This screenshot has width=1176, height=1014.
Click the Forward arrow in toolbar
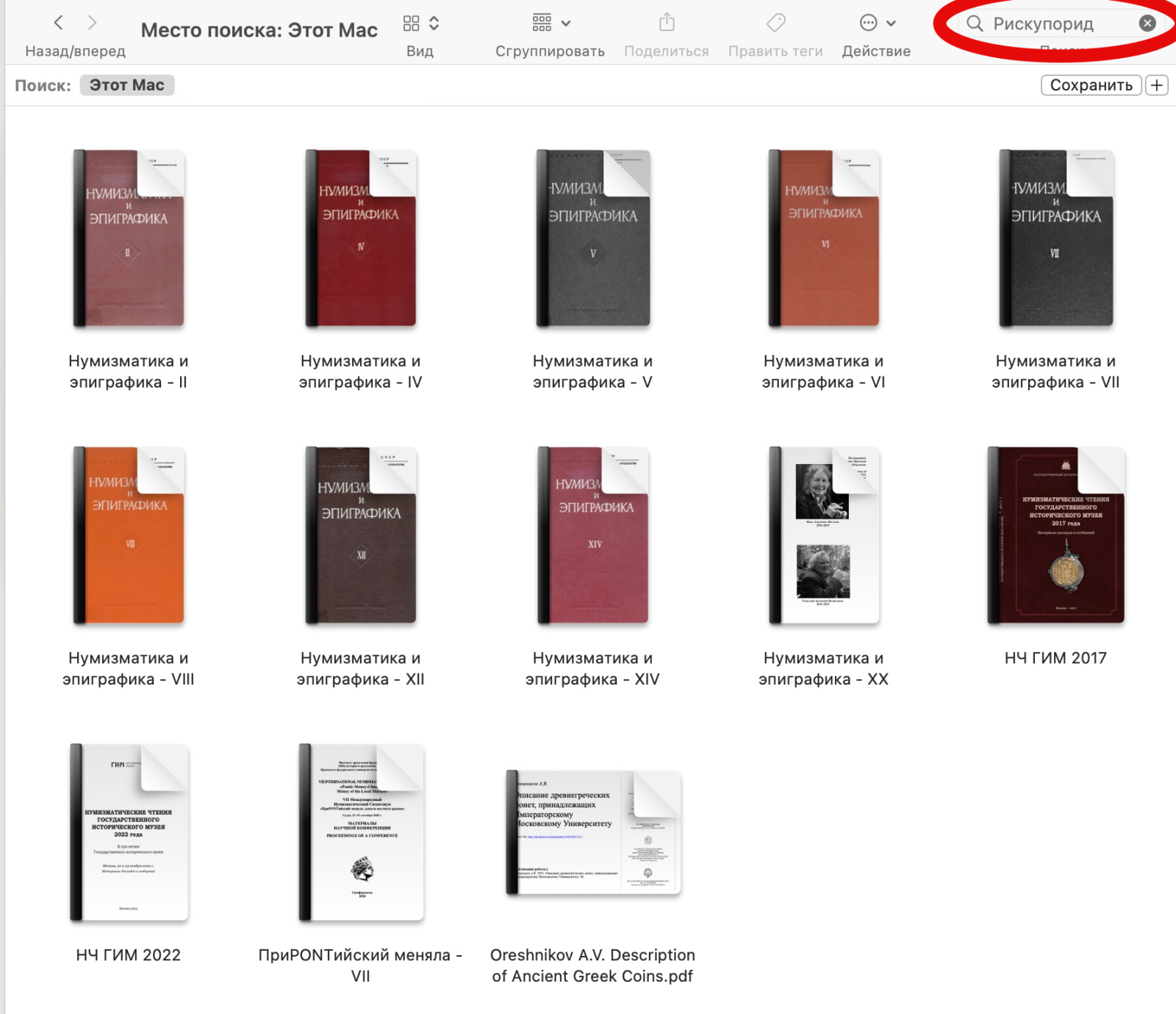point(92,23)
